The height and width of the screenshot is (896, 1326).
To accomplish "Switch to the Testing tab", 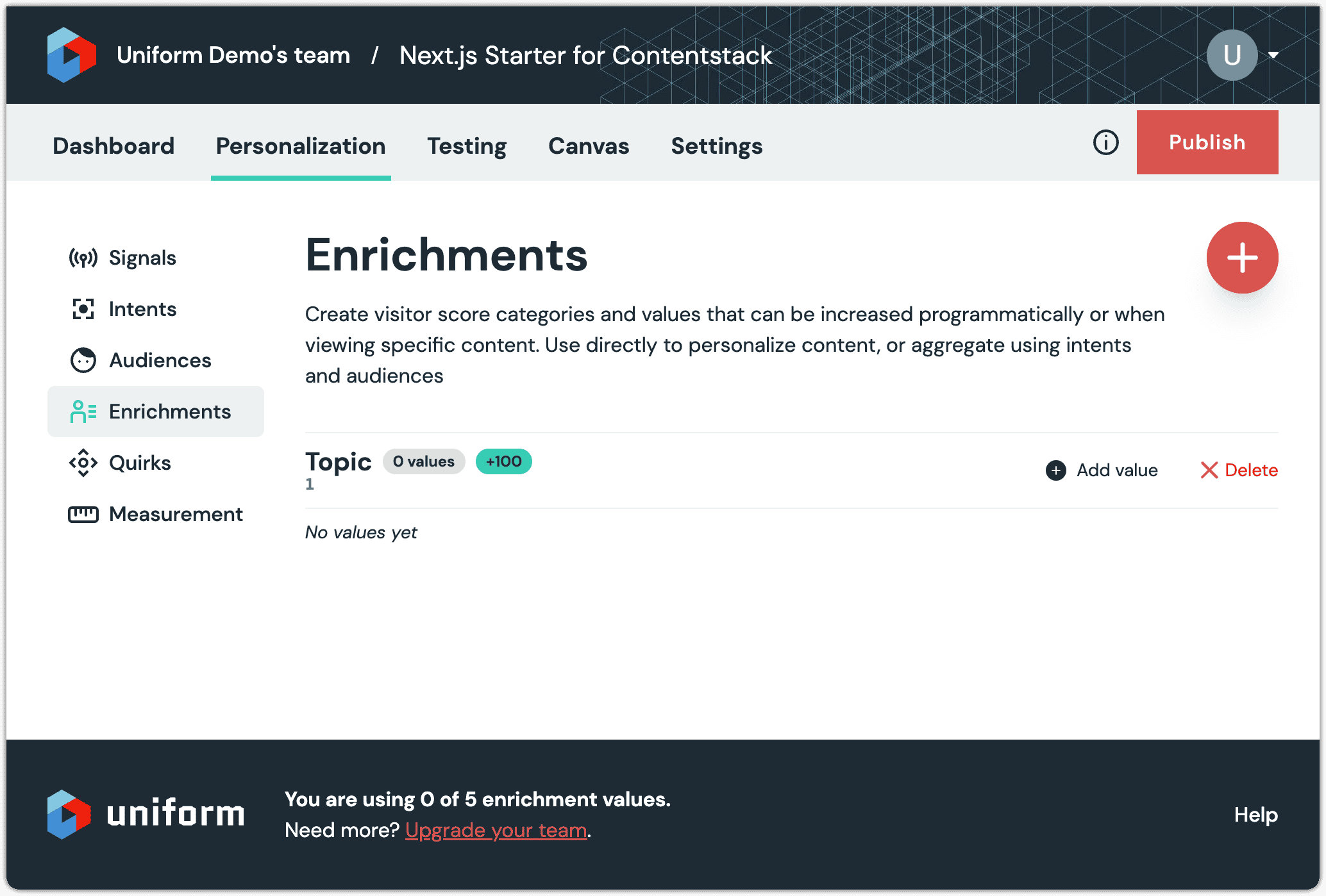I will (467, 146).
